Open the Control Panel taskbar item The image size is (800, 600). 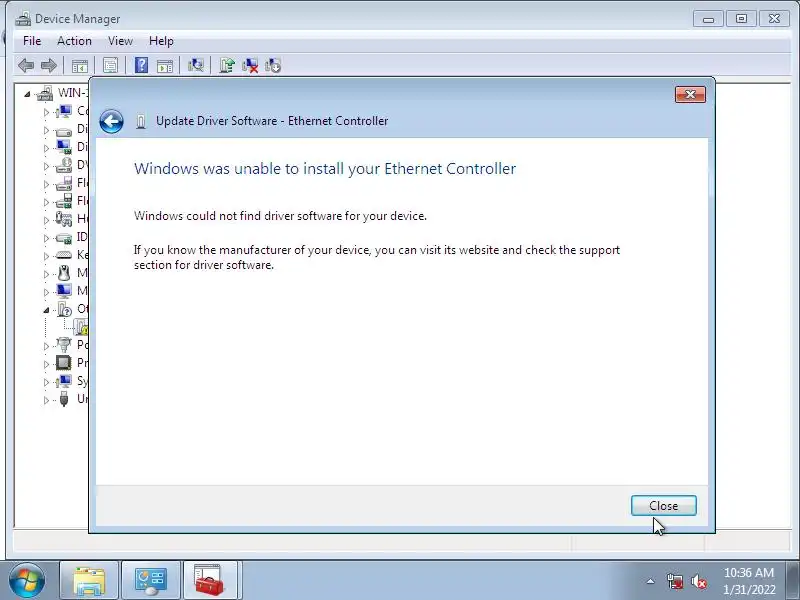pos(151,580)
